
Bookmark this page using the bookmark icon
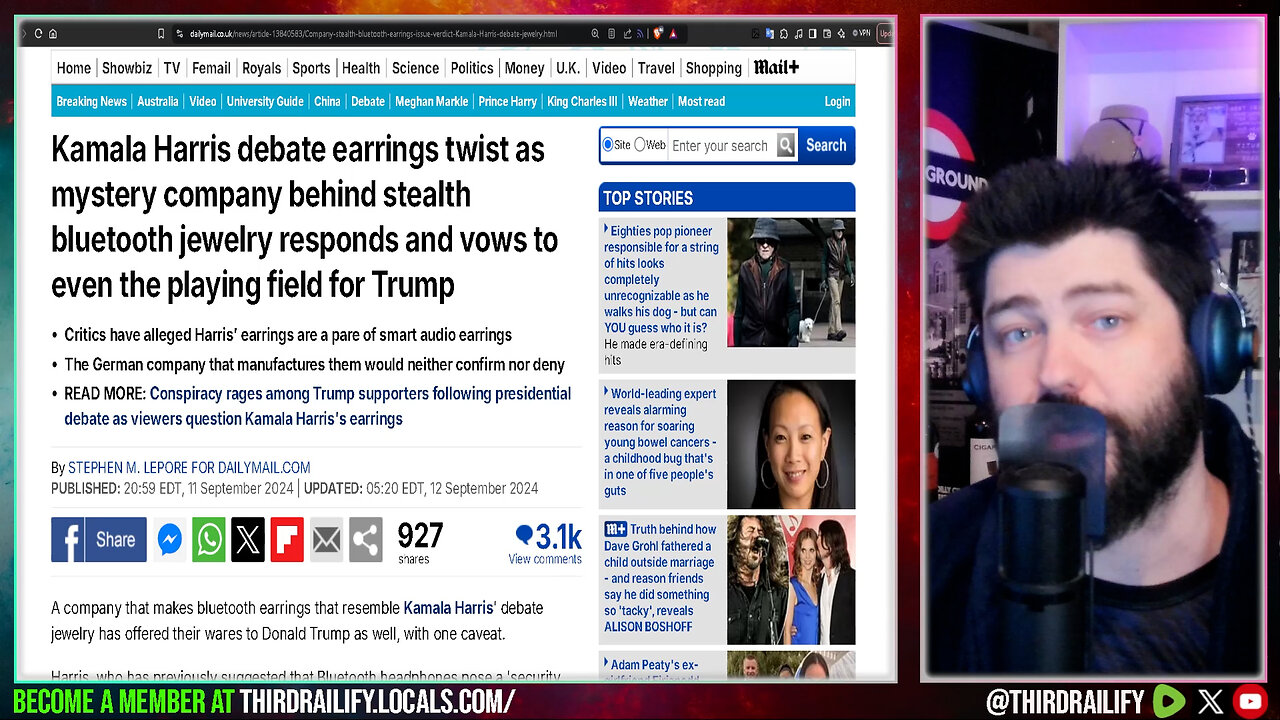click(161, 33)
